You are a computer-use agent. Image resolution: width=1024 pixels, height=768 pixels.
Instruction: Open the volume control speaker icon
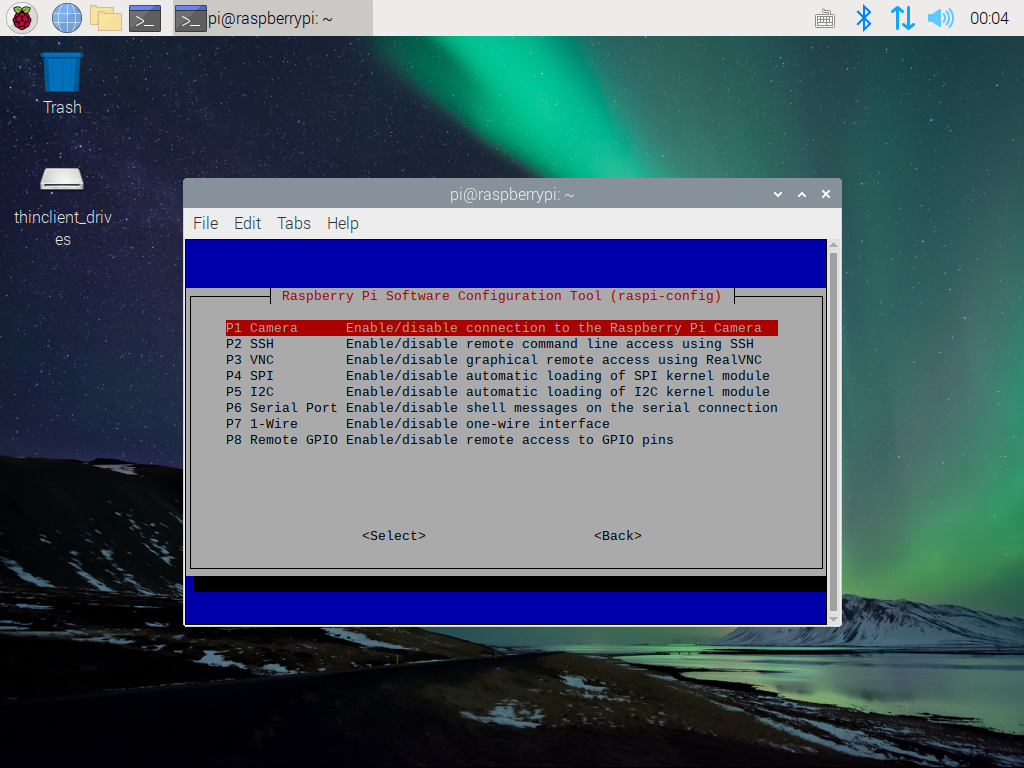click(x=940, y=18)
